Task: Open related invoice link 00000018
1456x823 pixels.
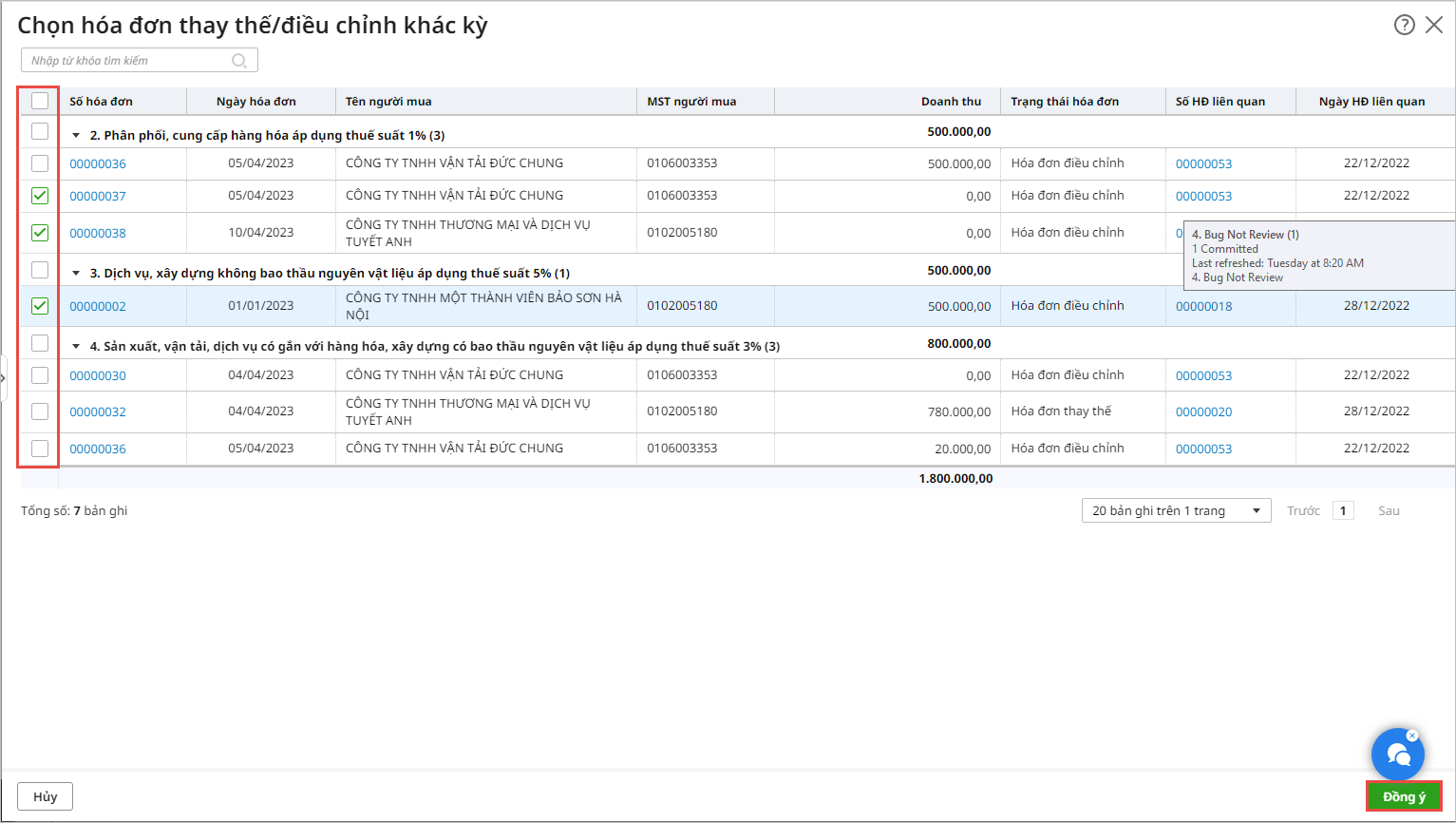Action: [x=1203, y=306]
